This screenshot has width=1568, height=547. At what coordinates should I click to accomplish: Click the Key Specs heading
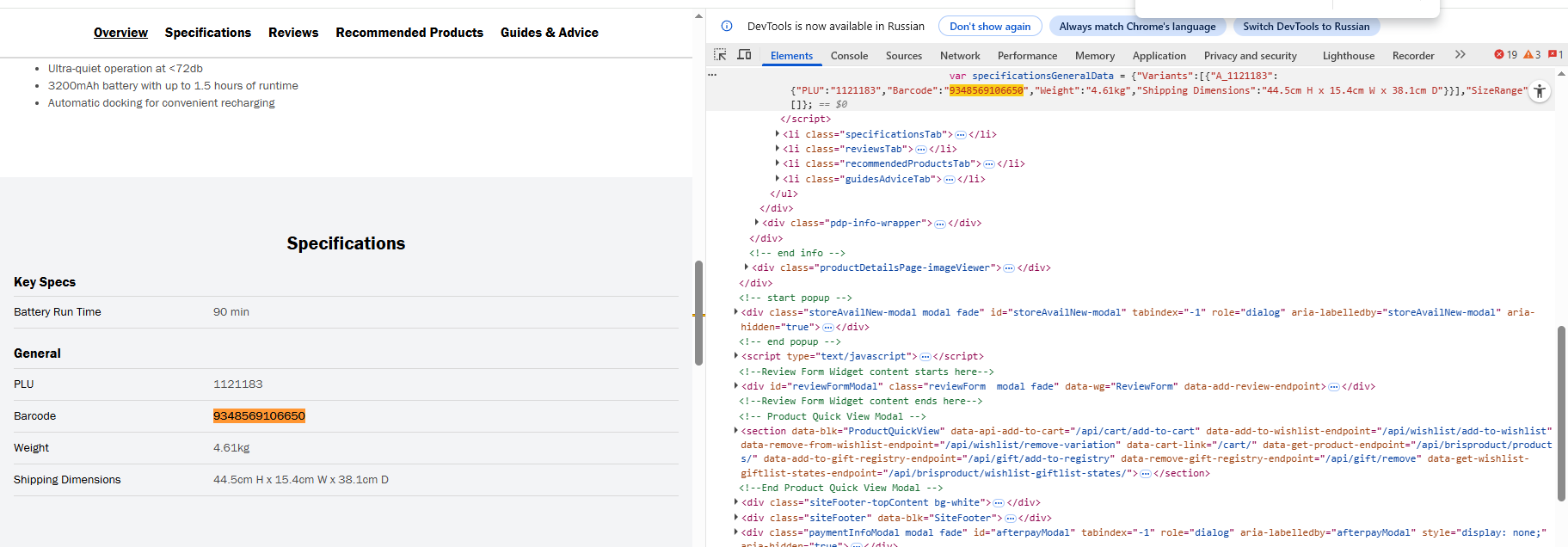point(45,282)
